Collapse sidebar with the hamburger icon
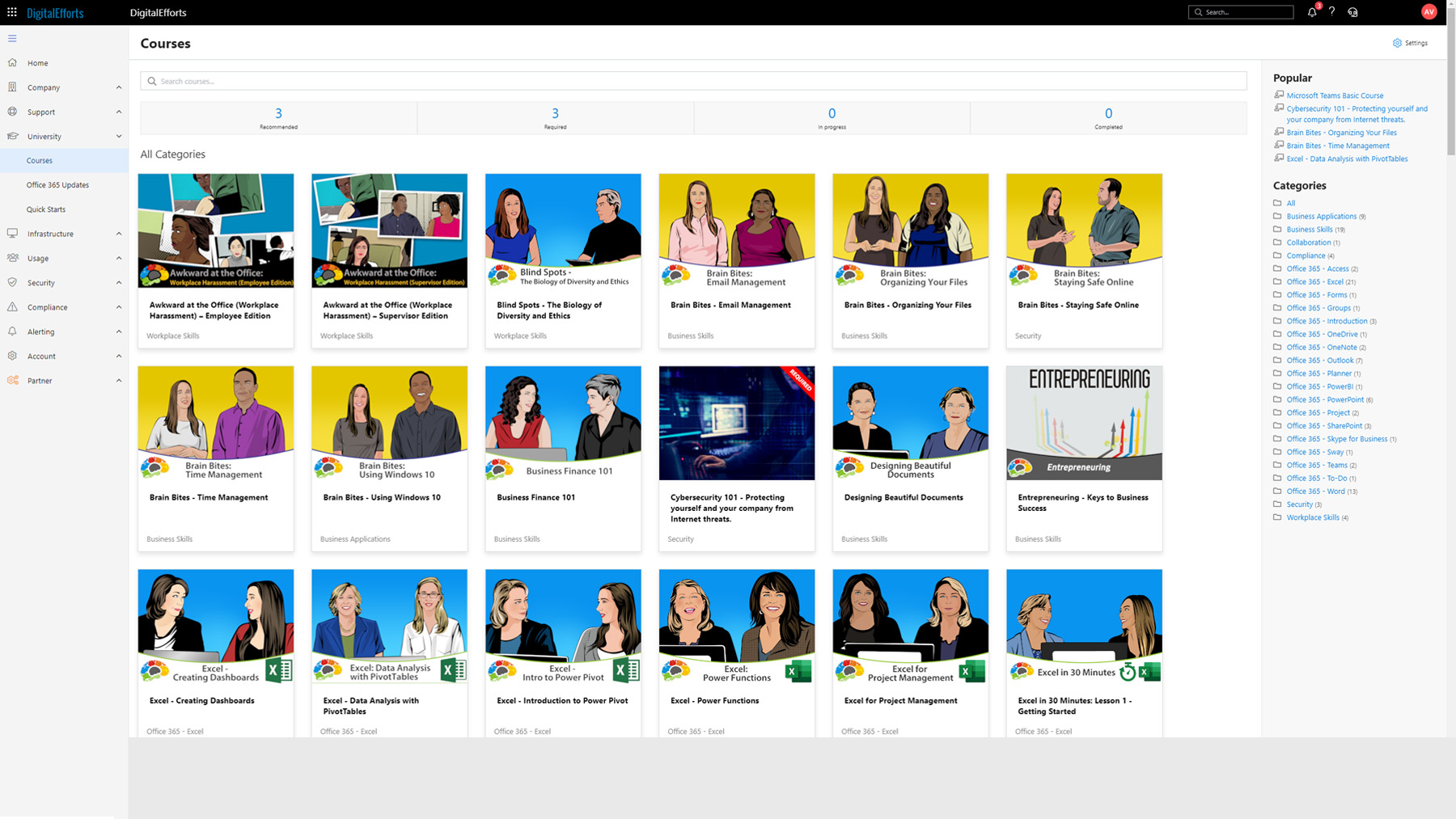 [12, 38]
